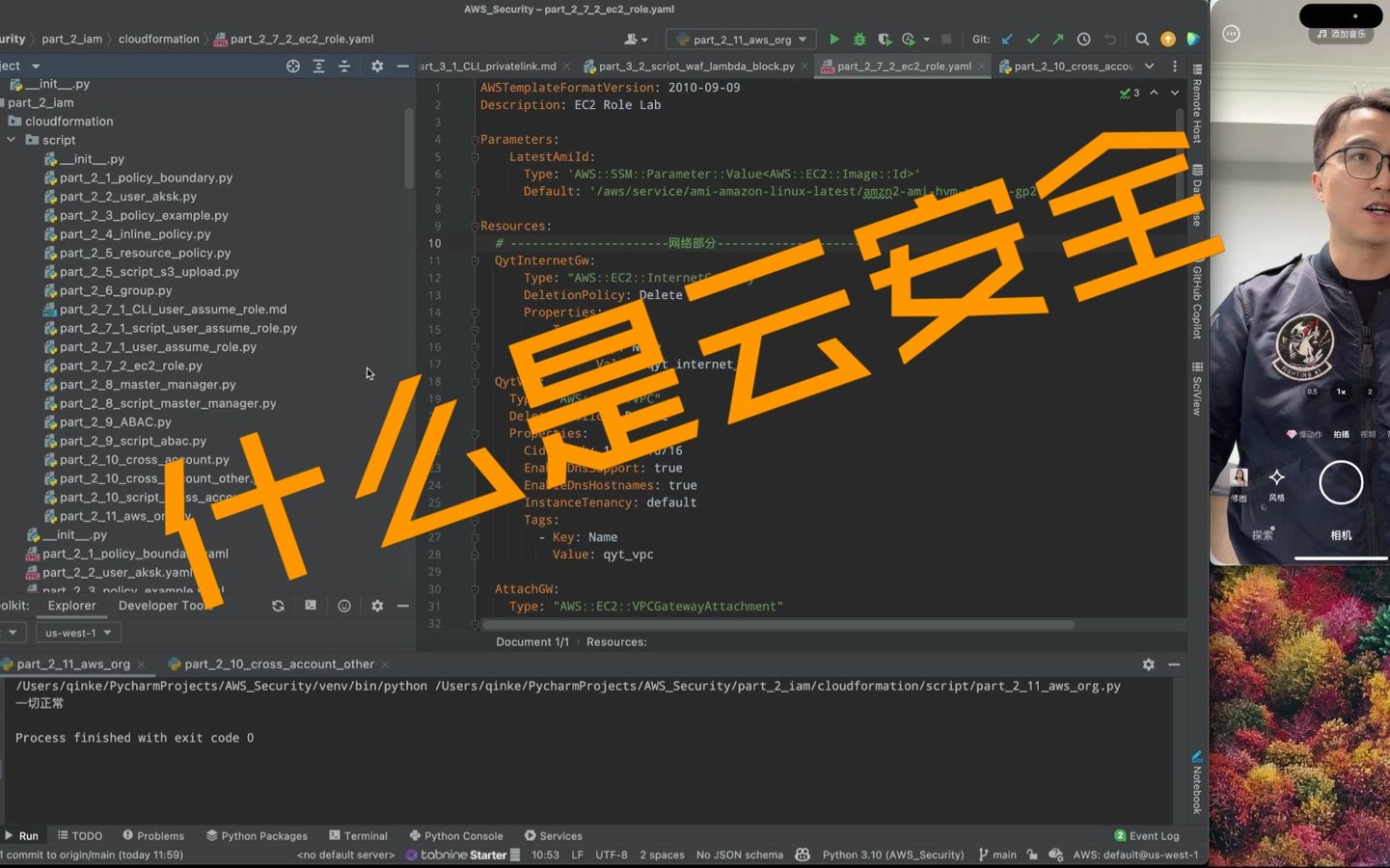
Task: Click the editor horizontal scrollbar
Action: tap(777, 625)
